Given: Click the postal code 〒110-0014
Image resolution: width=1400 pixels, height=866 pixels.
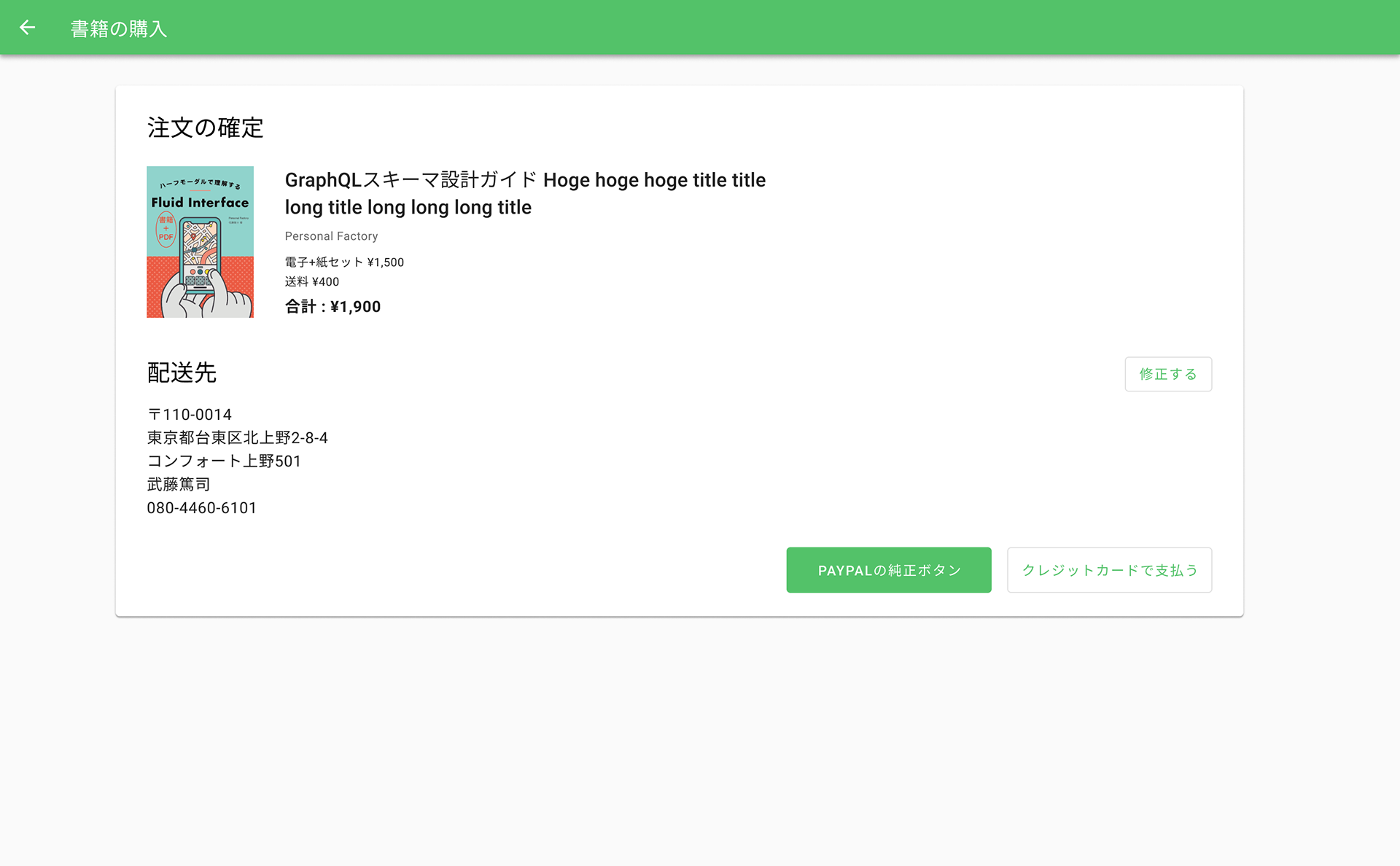Looking at the screenshot, I should (190, 415).
